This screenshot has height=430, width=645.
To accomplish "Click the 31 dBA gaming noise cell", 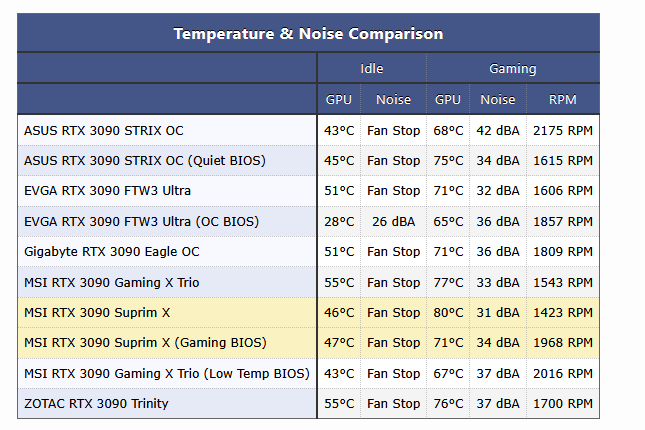I will [x=497, y=312].
